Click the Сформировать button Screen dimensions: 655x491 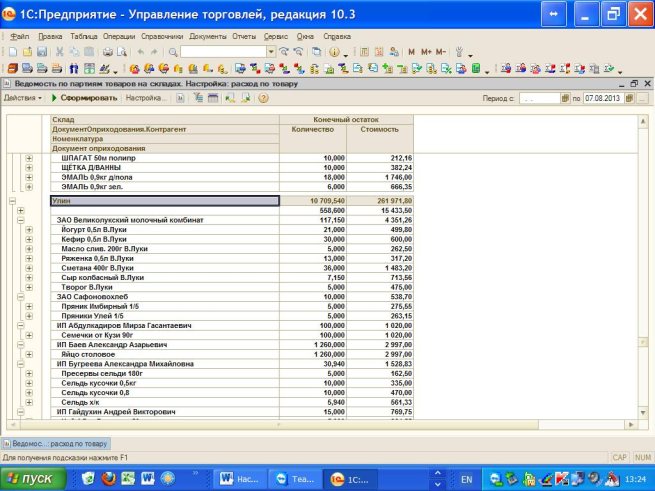[x=84, y=98]
